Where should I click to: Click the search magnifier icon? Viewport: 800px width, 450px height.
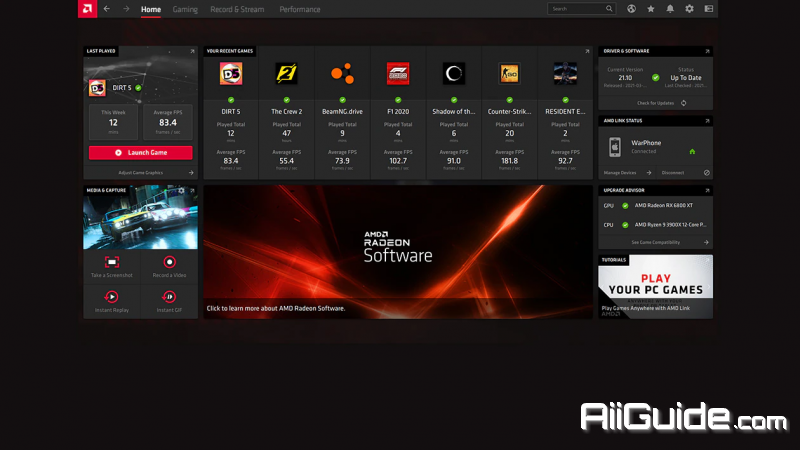click(609, 9)
